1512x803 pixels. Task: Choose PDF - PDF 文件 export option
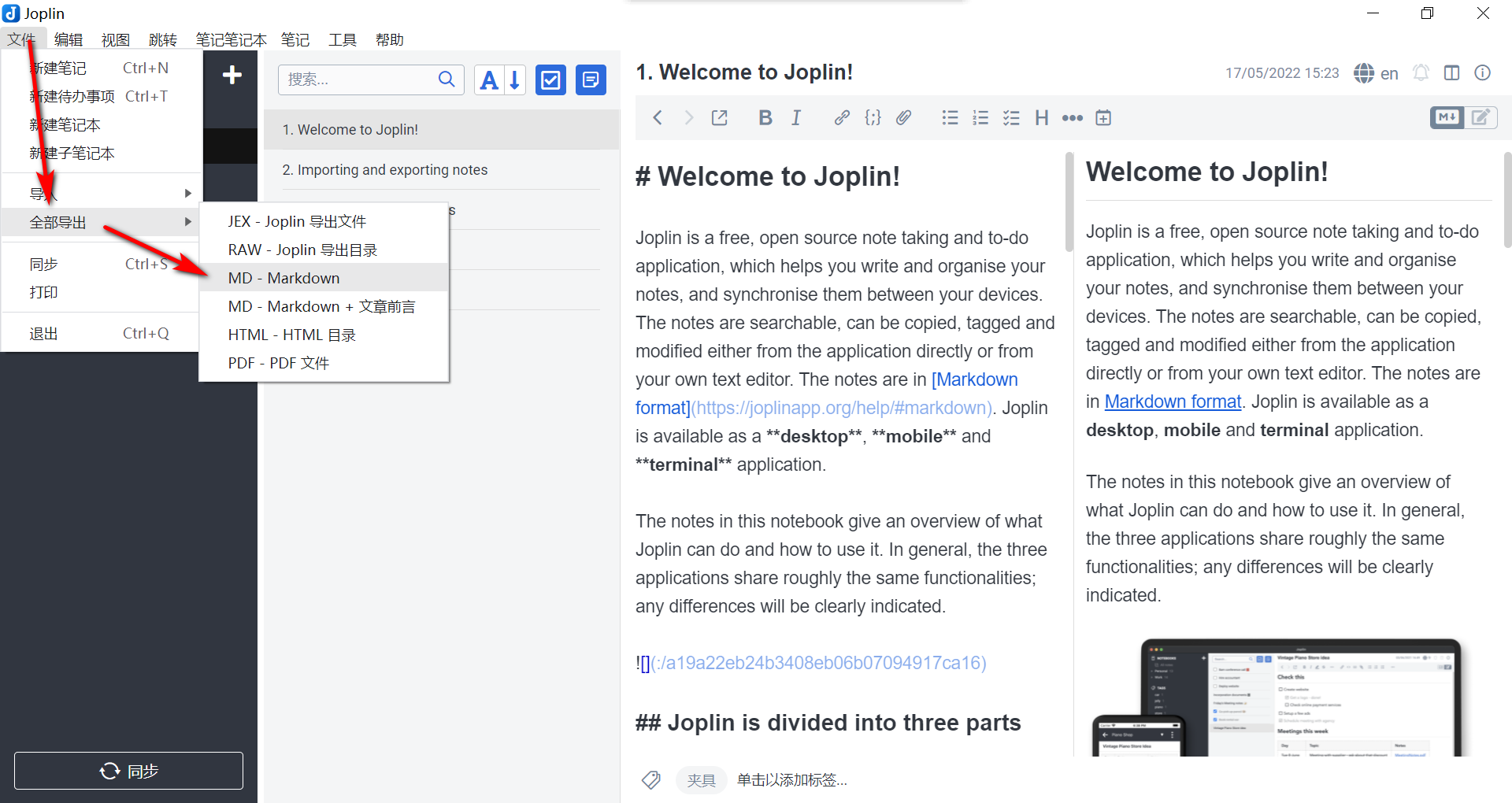click(x=279, y=363)
